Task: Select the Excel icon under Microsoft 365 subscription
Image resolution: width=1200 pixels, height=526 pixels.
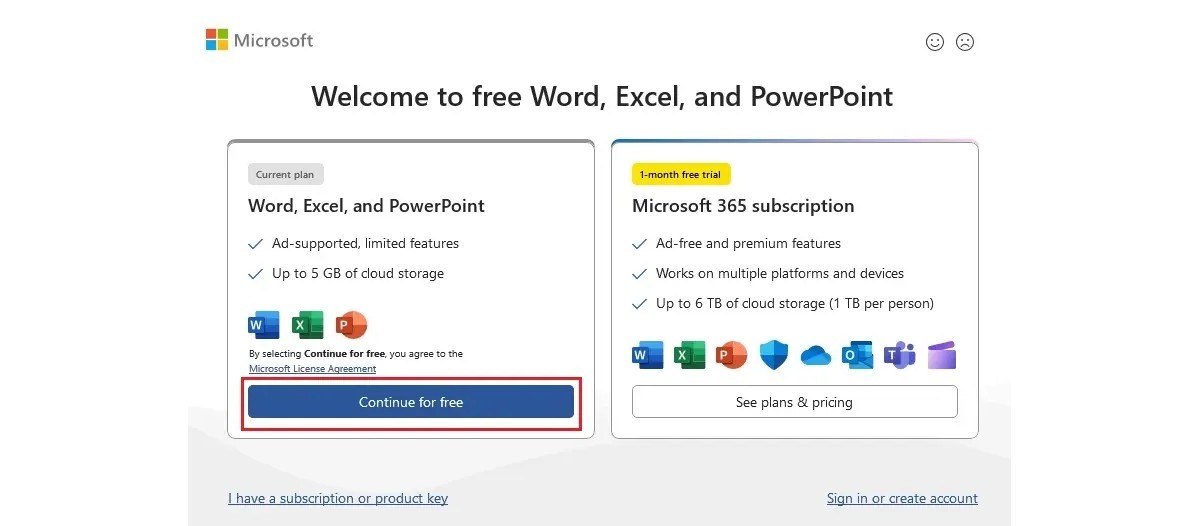Action: (x=690, y=355)
